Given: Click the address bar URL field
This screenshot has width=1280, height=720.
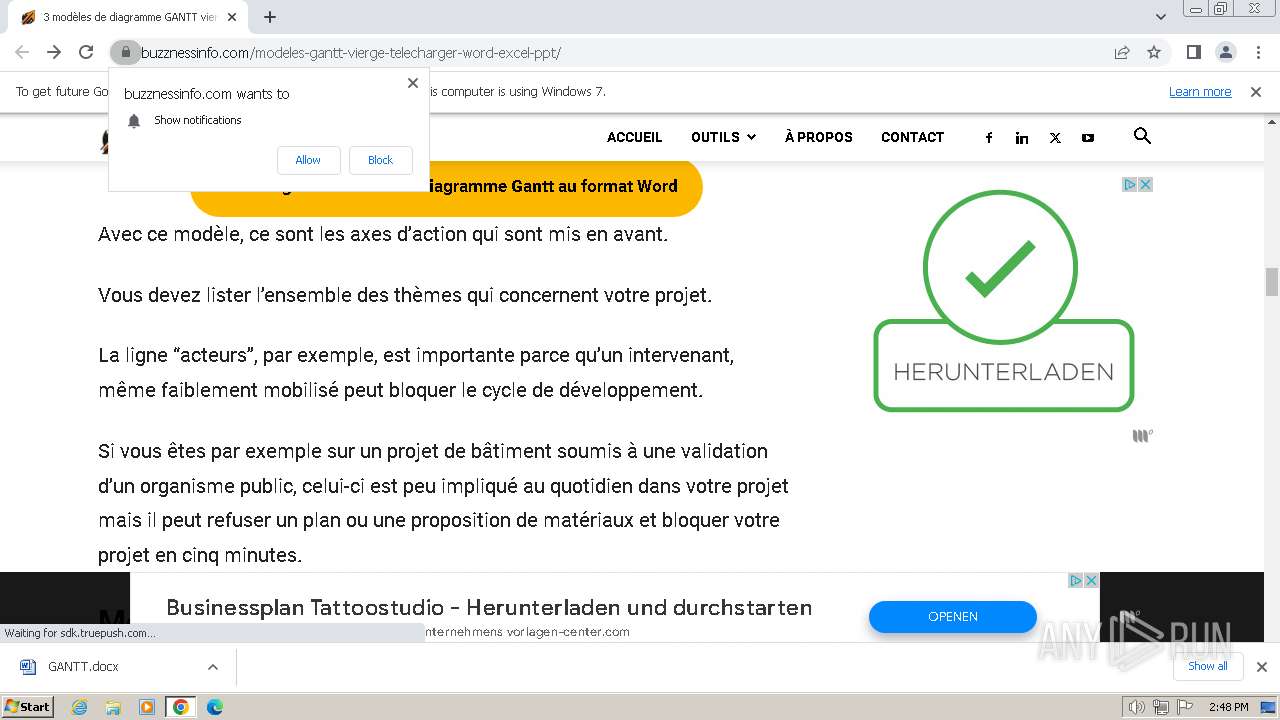Looking at the screenshot, I should [x=620, y=53].
